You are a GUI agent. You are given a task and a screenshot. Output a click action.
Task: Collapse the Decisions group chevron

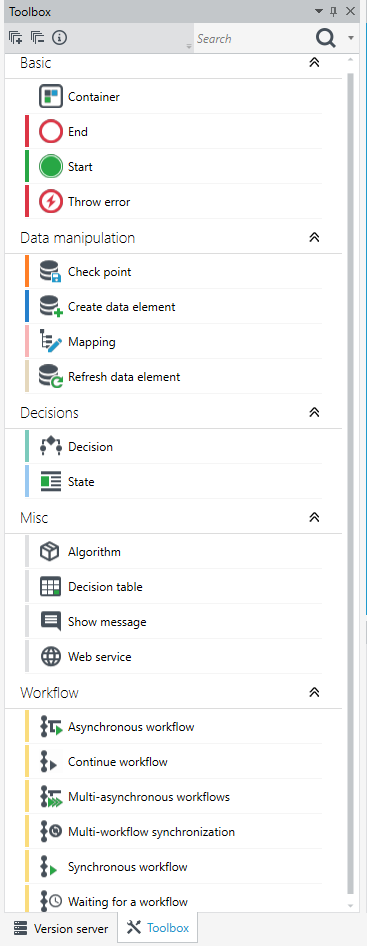tap(314, 413)
